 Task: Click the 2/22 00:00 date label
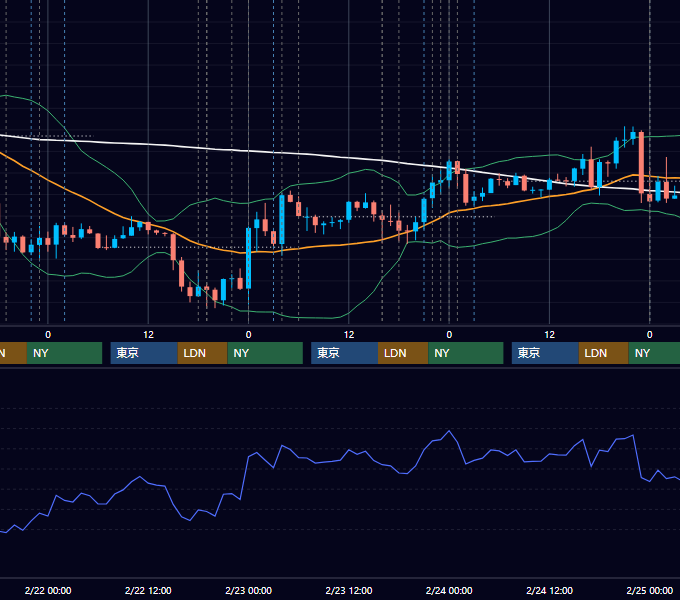click(48, 590)
